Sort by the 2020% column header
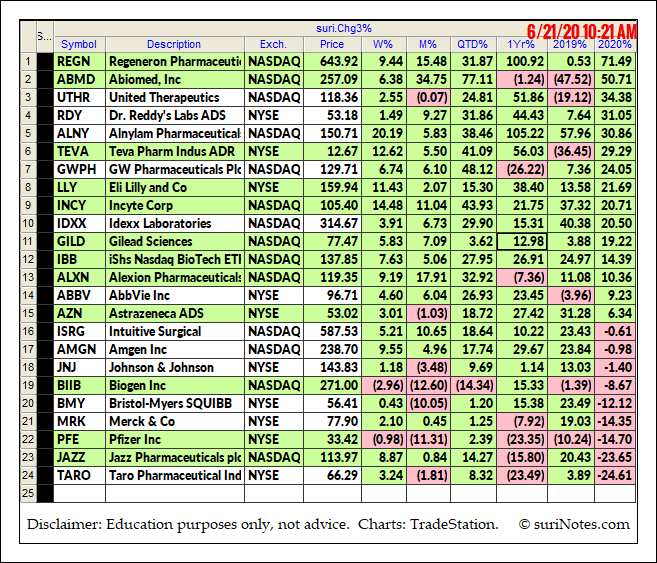Image resolution: width=657 pixels, height=563 pixels. [x=614, y=44]
